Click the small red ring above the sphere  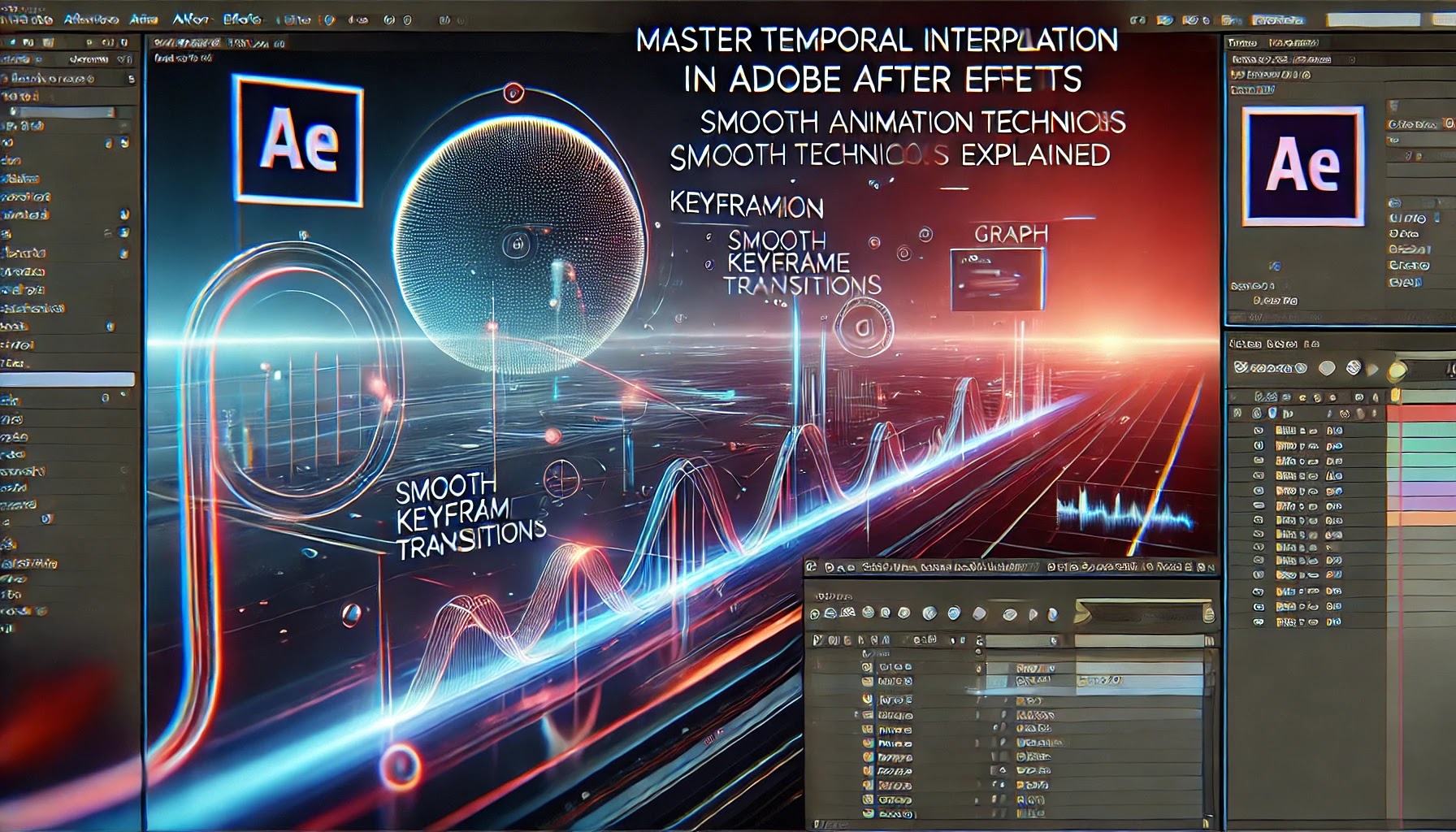click(x=513, y=93)
